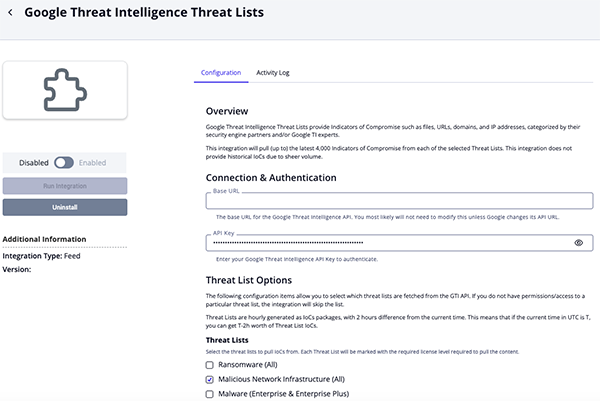Click the Threat List Options heading
The height and width of the screenshot is (401, 600).
click(249, 280)
